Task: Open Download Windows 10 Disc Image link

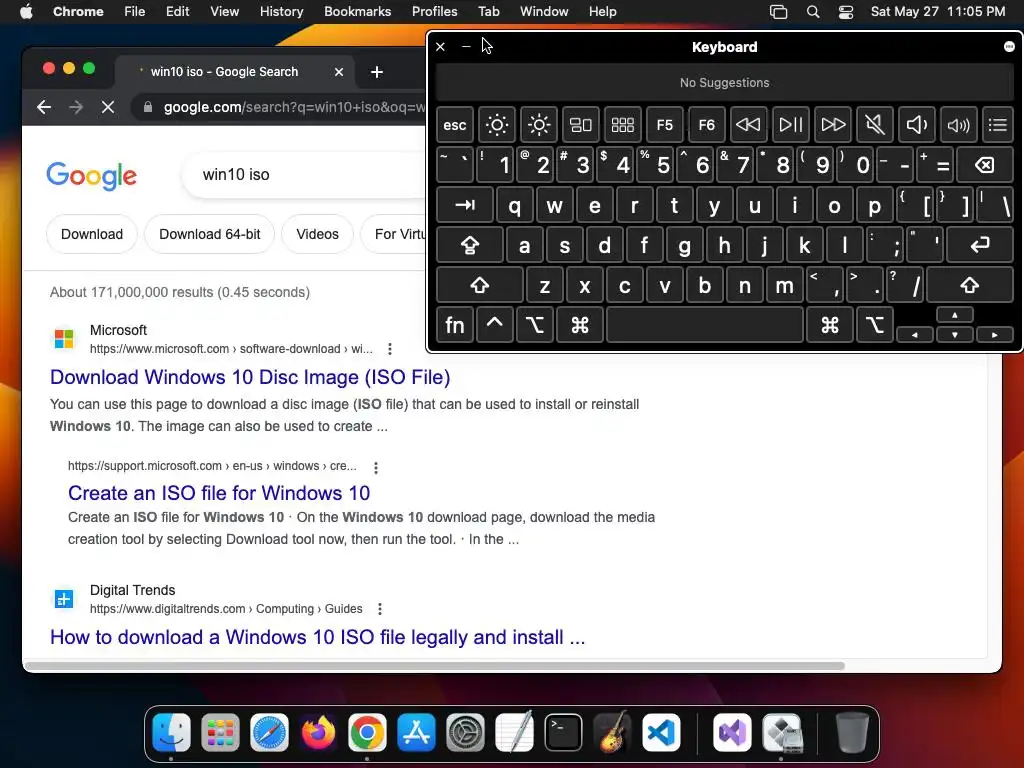Action: click(250, 377)
